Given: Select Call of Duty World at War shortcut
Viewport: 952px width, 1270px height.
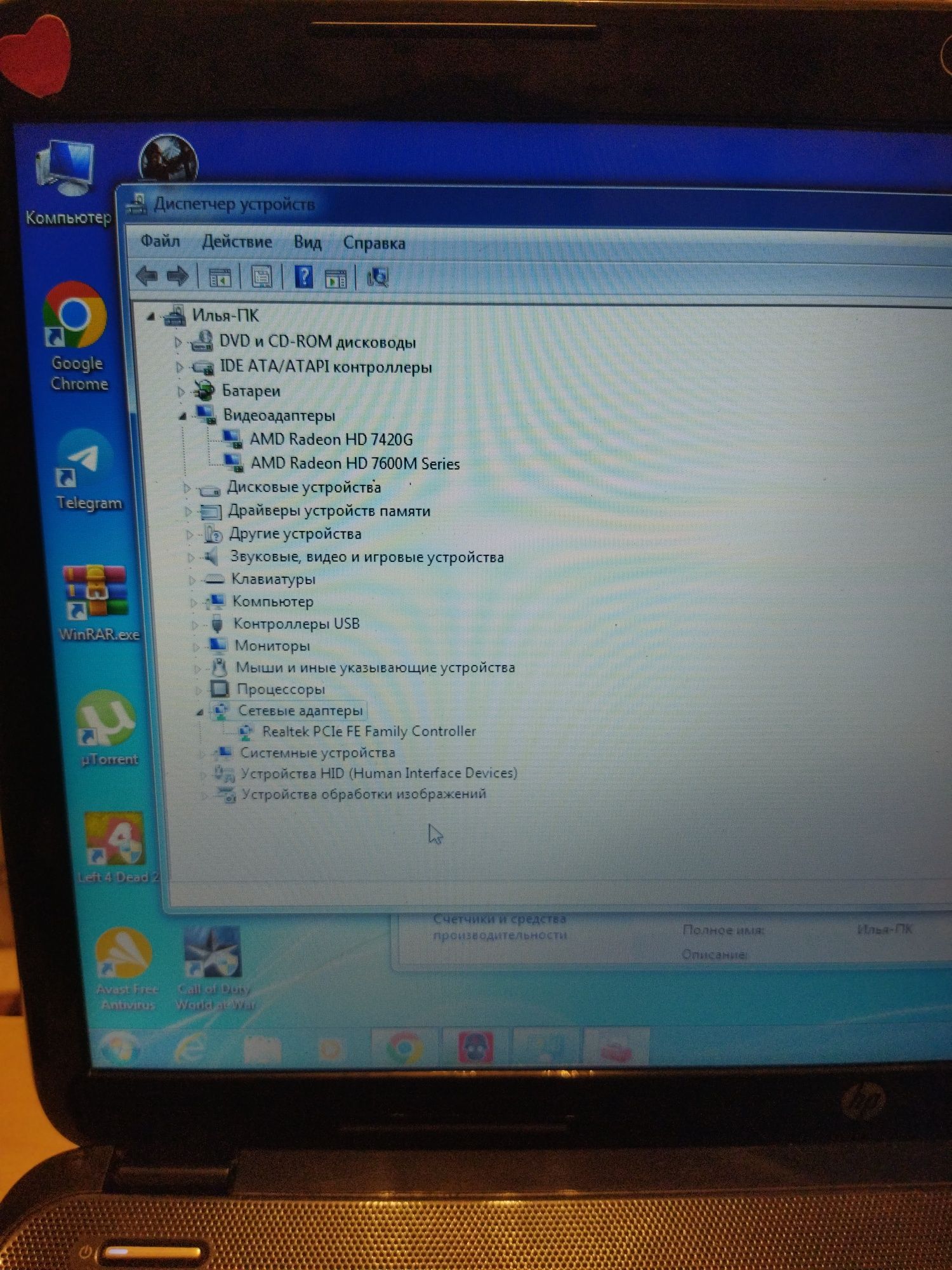Looking at the screenshot, I should point(215,968).
